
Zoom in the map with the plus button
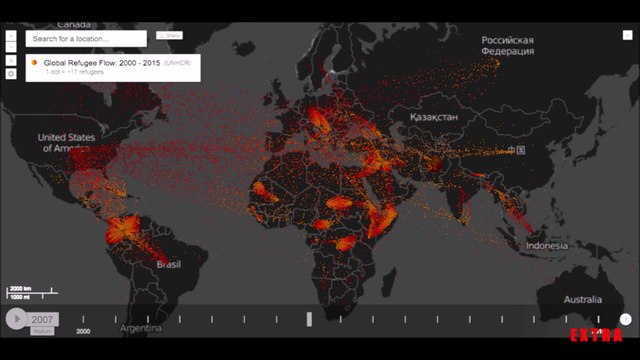11,36
